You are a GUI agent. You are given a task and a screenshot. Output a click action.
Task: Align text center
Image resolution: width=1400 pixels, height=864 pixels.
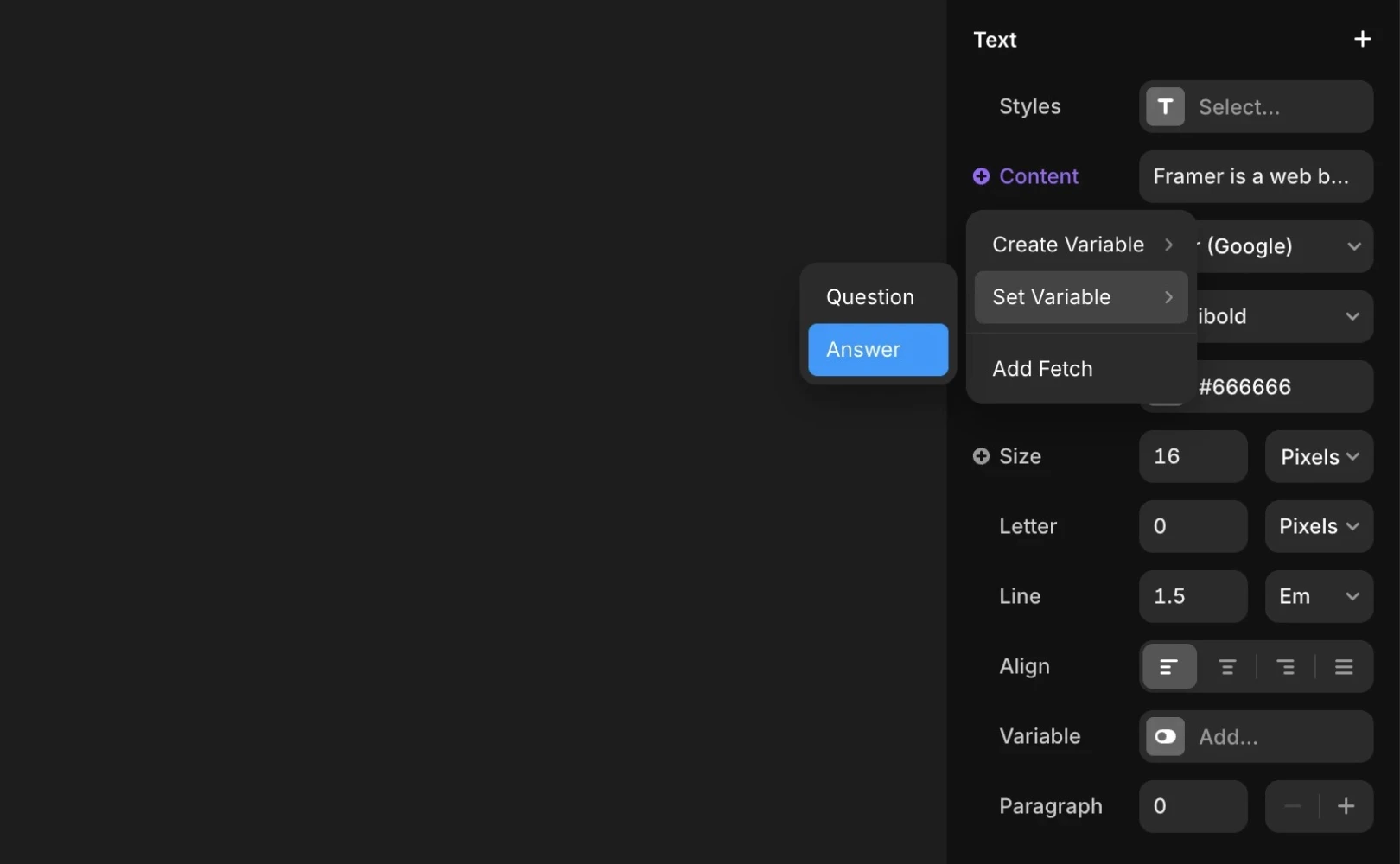coord(1227,667)
